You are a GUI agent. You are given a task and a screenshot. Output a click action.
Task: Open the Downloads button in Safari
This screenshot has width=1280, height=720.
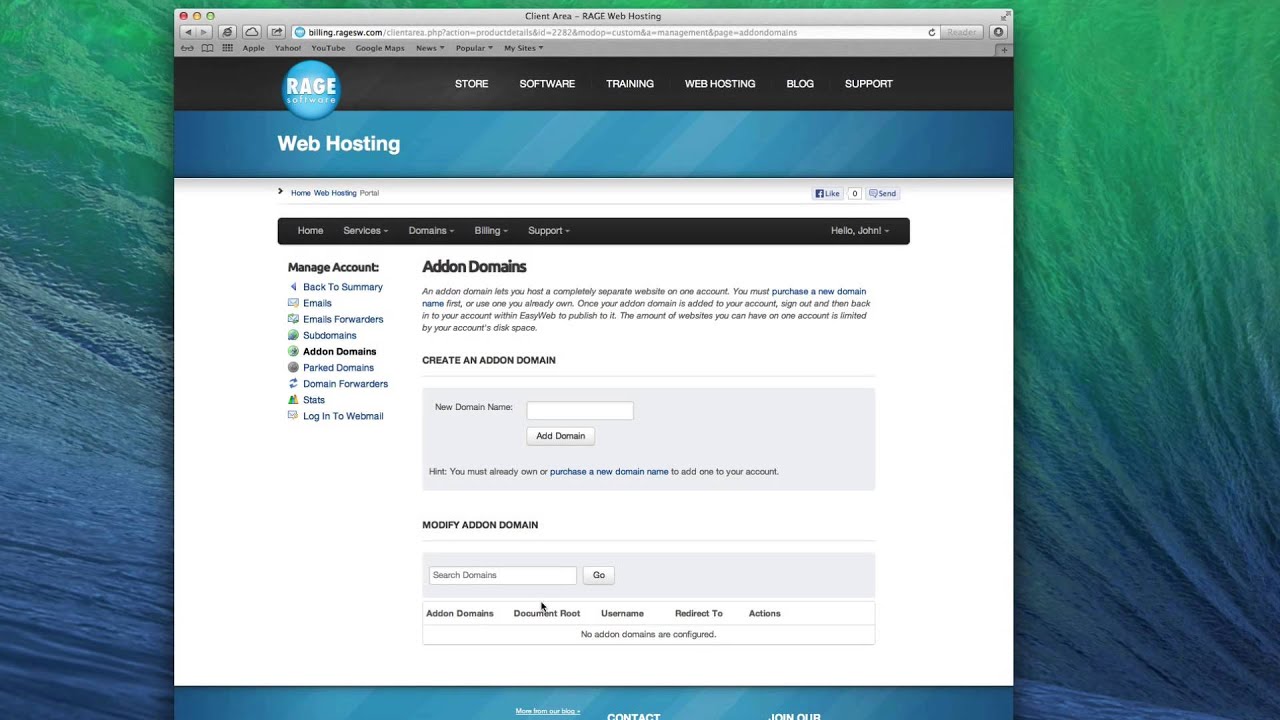[x=998, y=32]
